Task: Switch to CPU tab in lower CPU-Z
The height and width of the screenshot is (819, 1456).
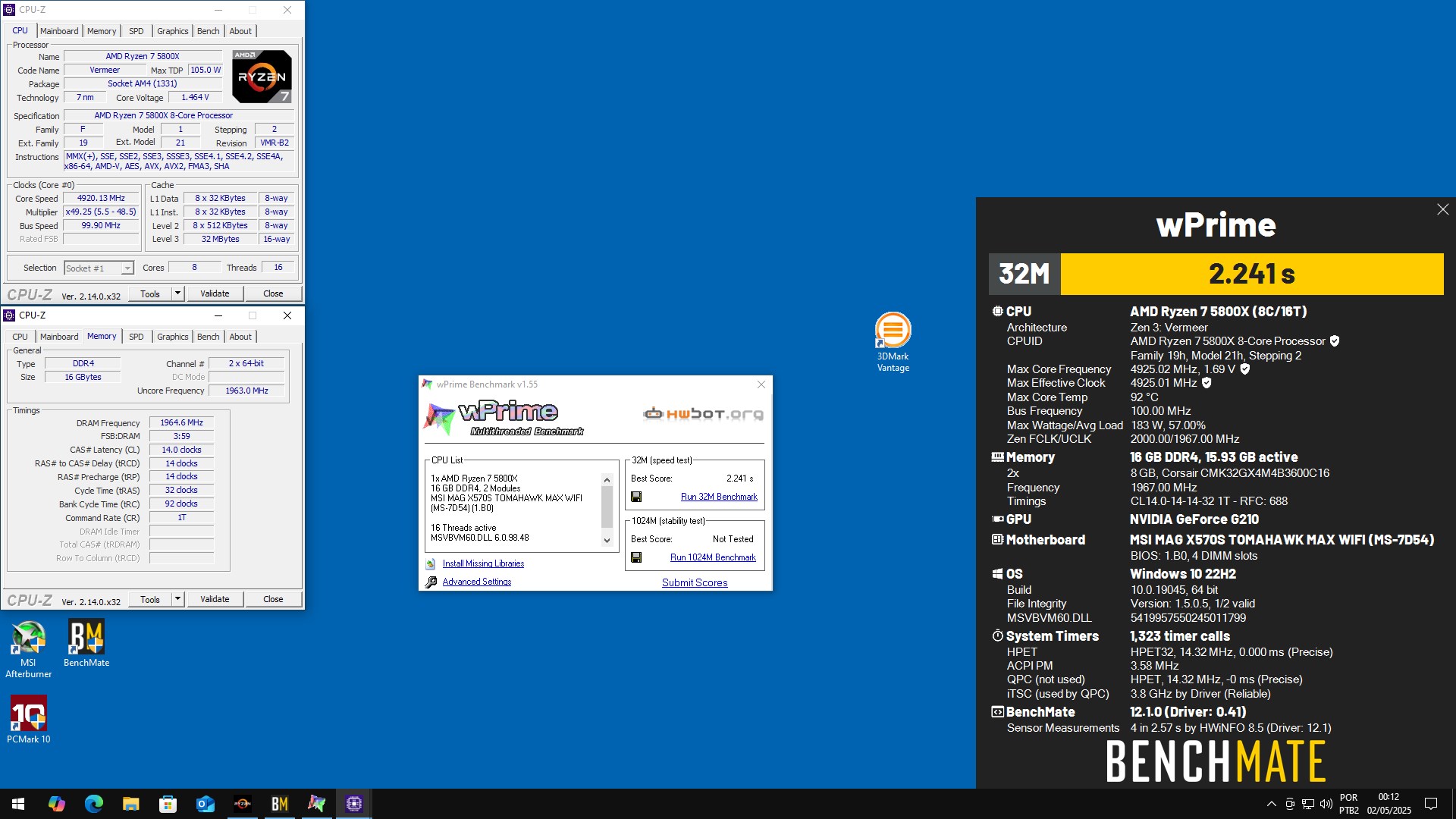Action: (20, 337)
